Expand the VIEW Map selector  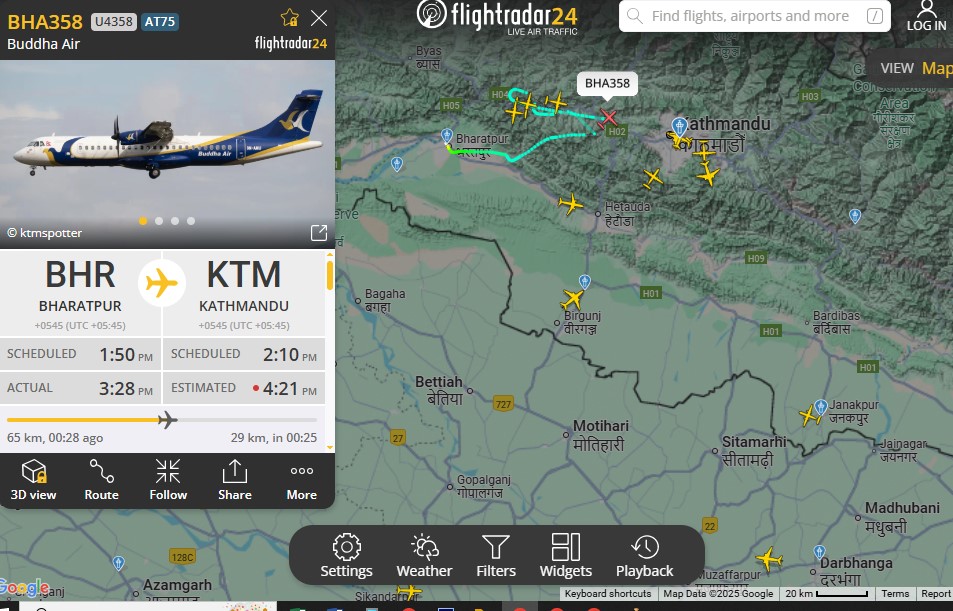click(x=916, y=68)
